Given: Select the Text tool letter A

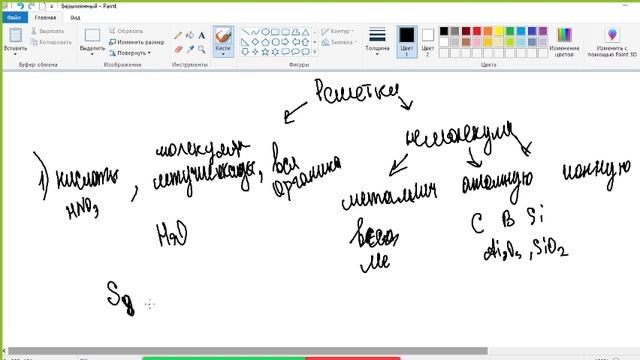Looking at the screenshot, I should pos(202,36).
